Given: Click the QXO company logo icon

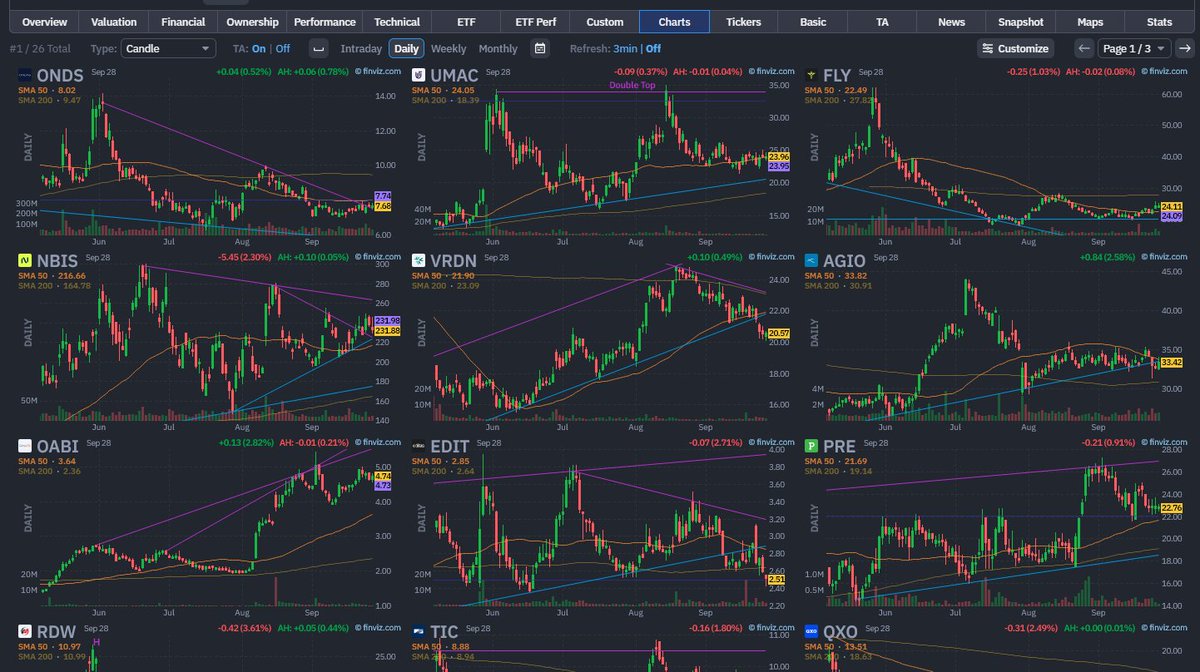Looking at the screenshot, I should [812, 629].
